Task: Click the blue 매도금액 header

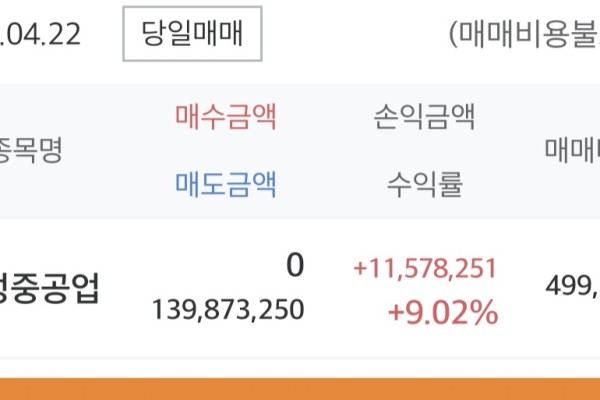Action: (x=225, y=183)
